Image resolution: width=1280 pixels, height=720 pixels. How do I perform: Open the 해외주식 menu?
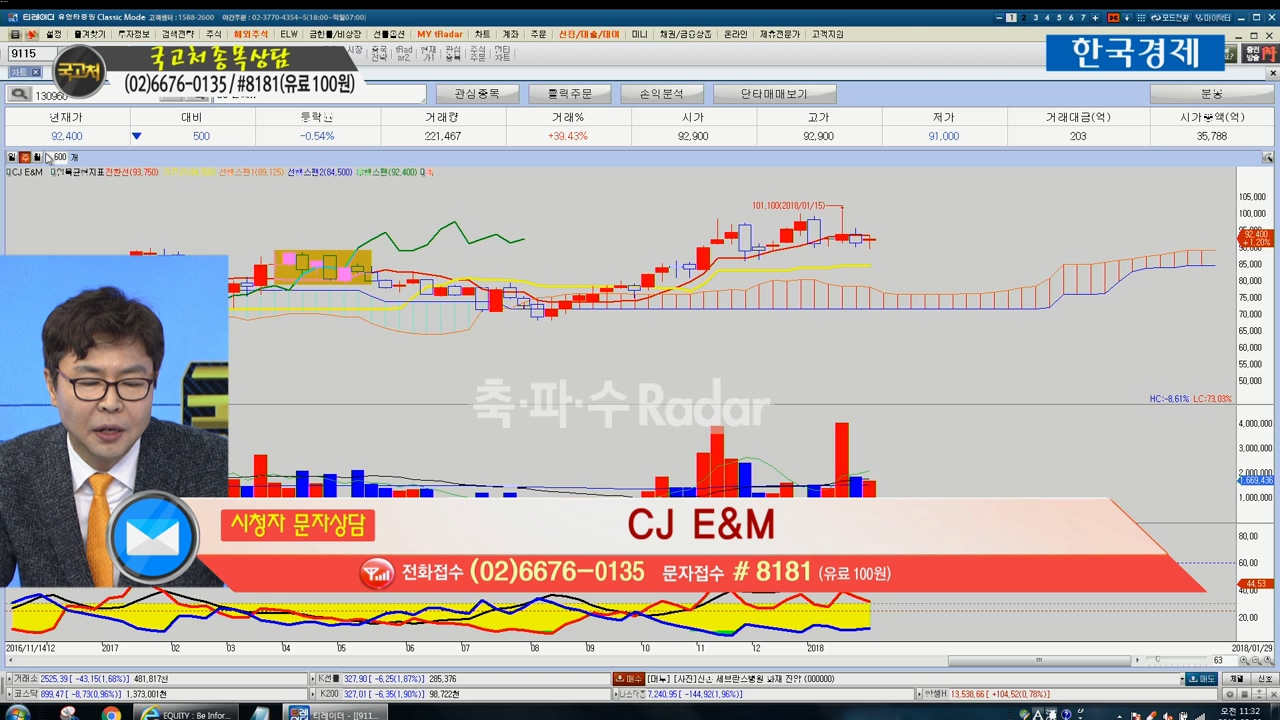(251, 34)
